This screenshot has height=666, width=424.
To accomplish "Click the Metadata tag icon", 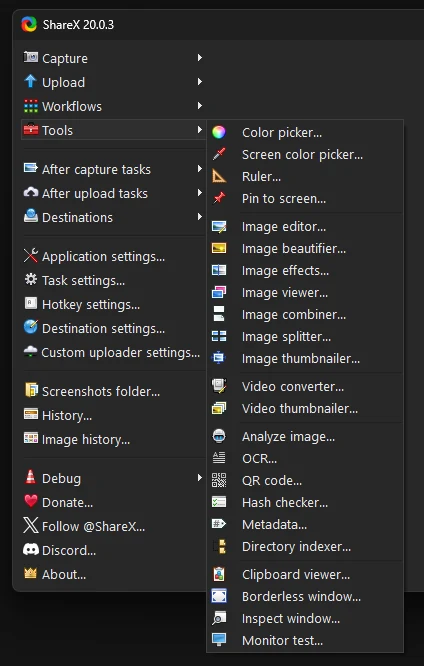I will 219,524.
